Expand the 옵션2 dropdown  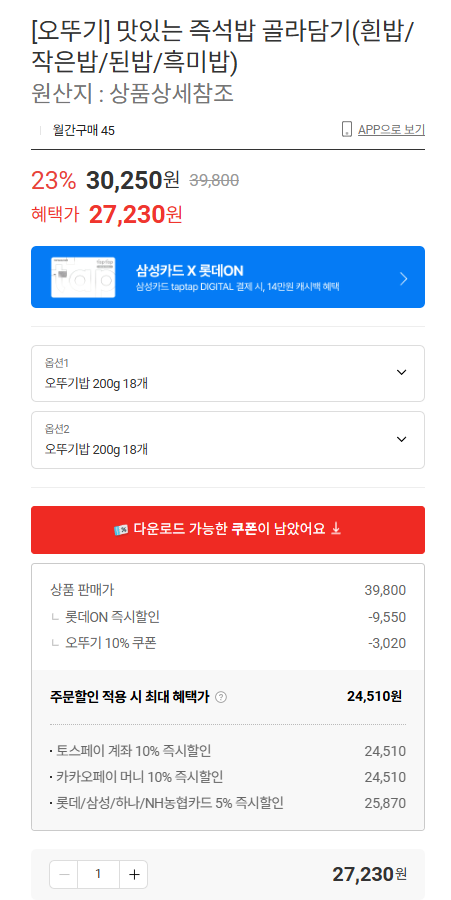click(x=228, y=440)
